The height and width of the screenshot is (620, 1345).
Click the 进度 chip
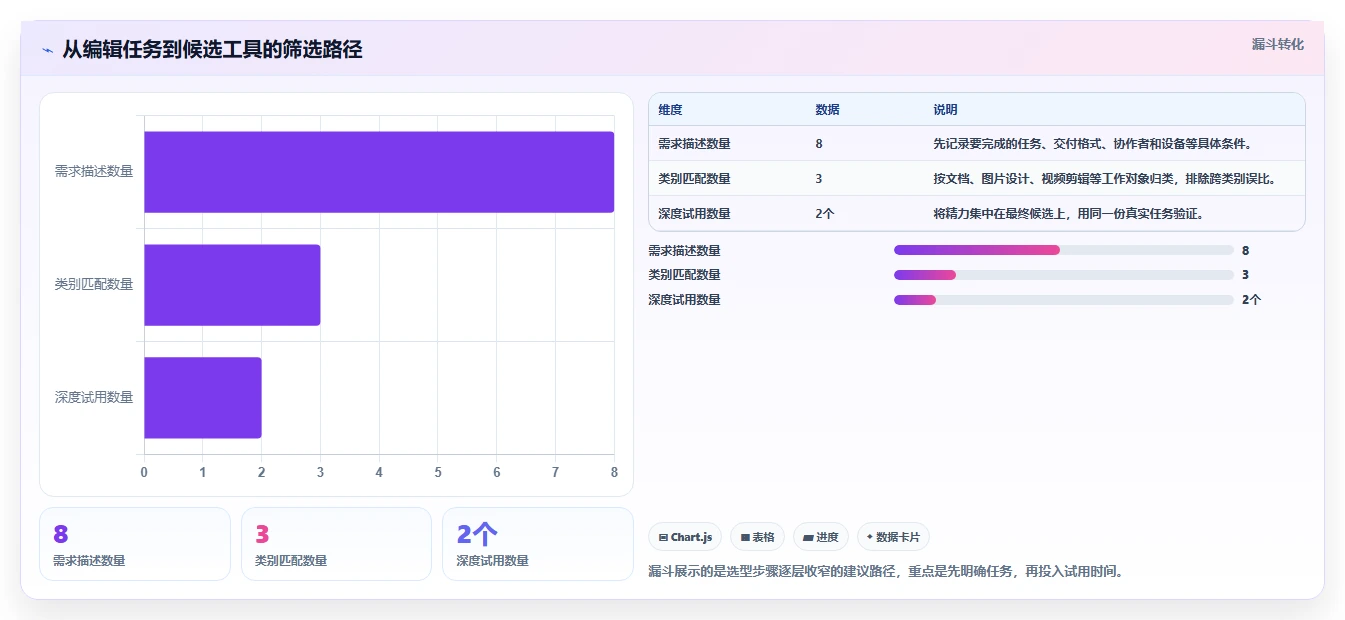tap(821, 537)
